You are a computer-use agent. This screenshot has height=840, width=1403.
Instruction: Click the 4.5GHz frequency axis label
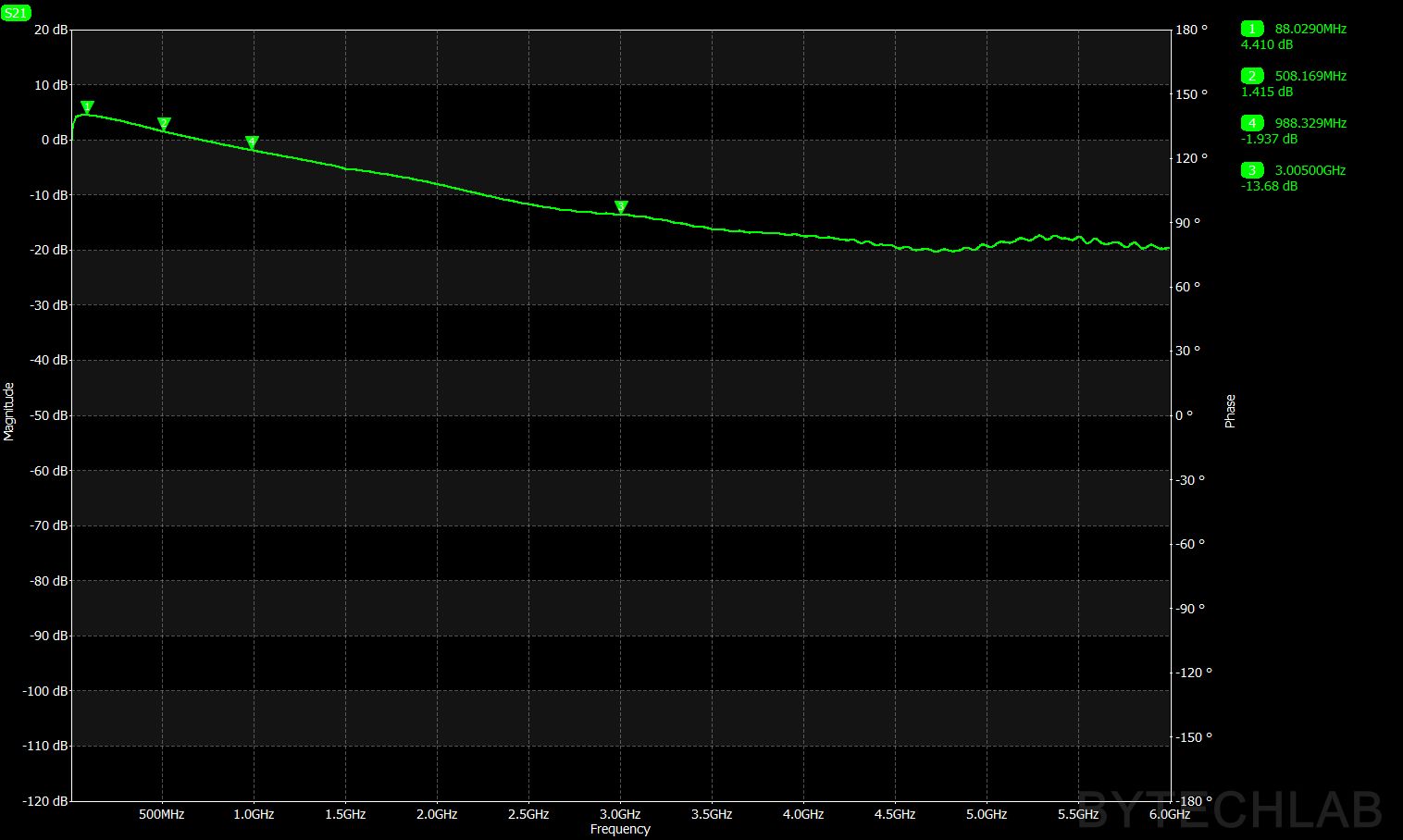(895, 814)
